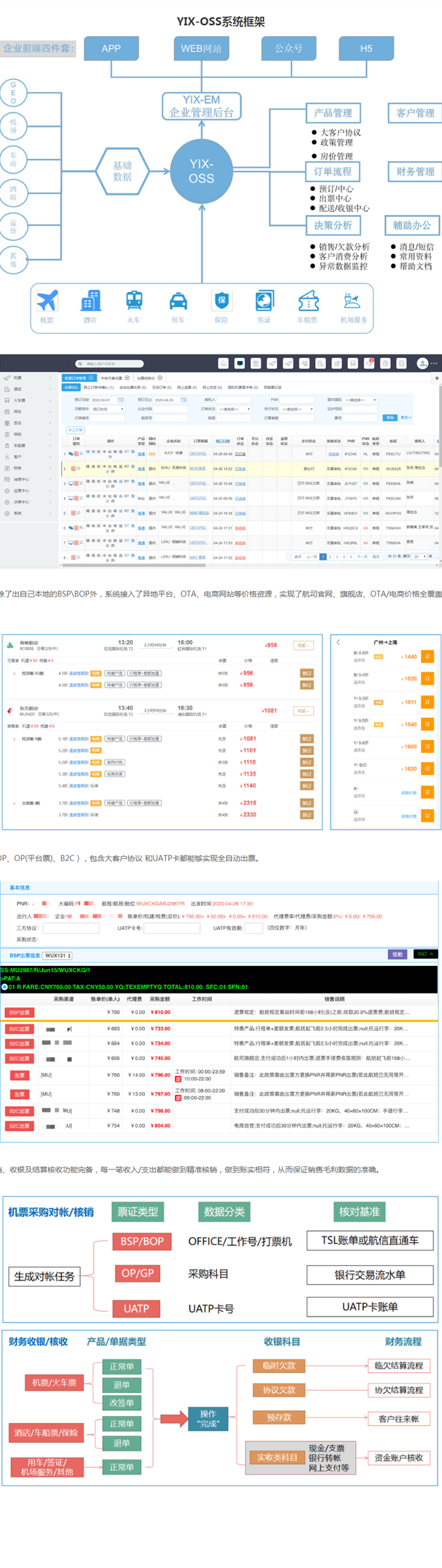This screenshot has width=442, height=1568.
Task: Open the page-size dropdown showing 20
Action: [419, 556]
